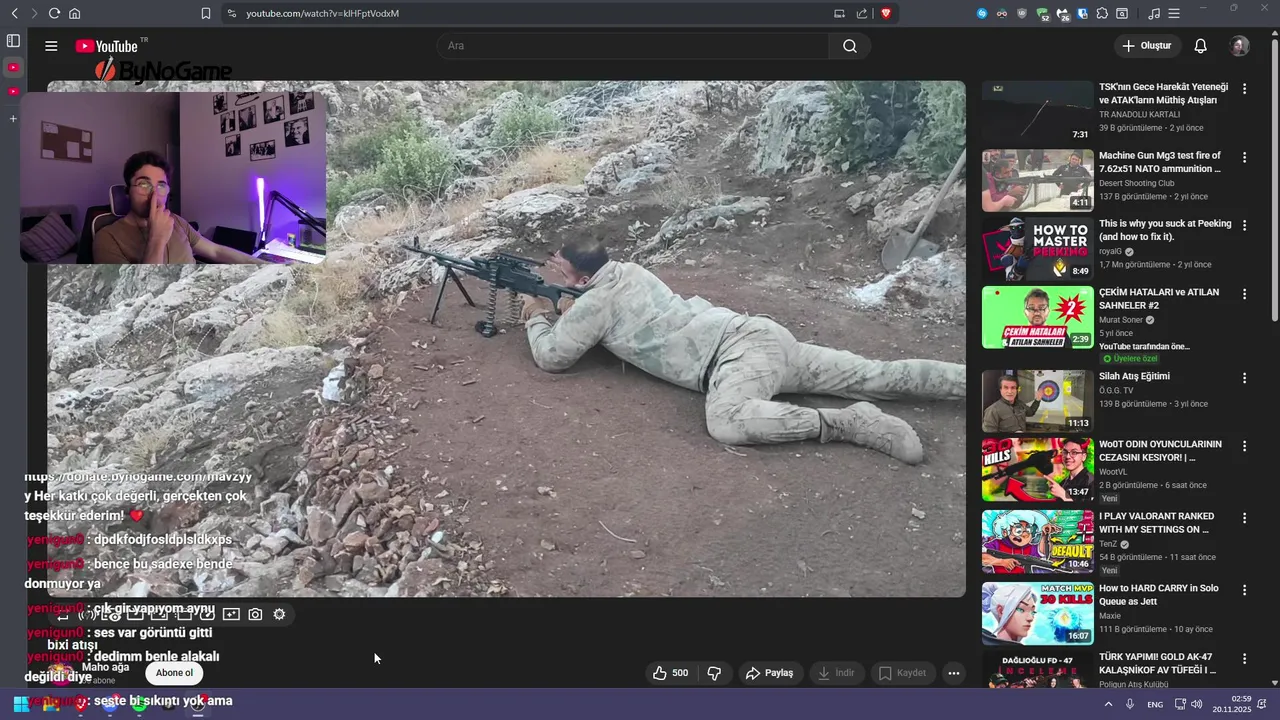Open the browser main hamburger menu
This screenshot has width=1280, height=720.
point(1174,13)
